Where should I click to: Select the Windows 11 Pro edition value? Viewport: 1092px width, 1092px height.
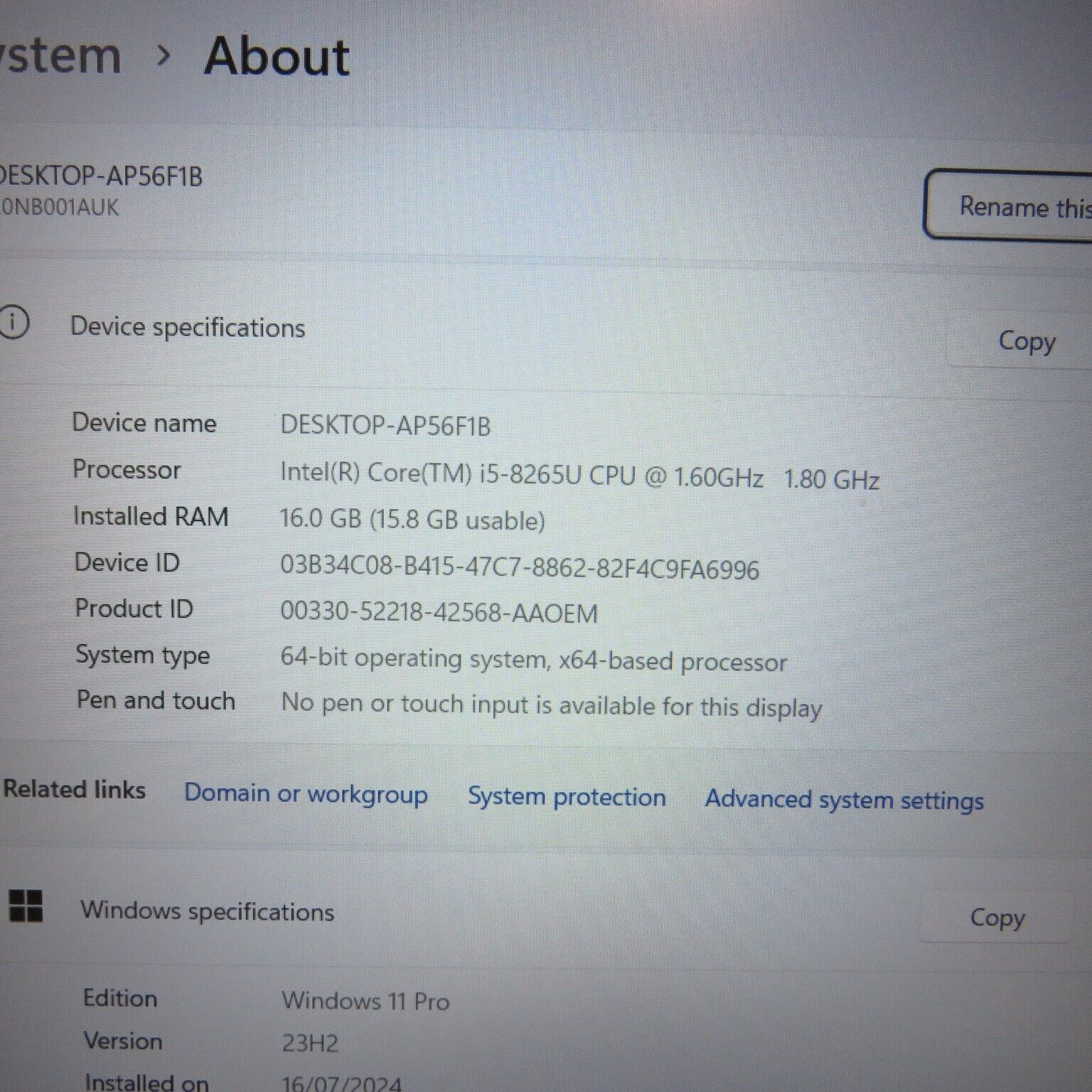tap(365, 1001)
